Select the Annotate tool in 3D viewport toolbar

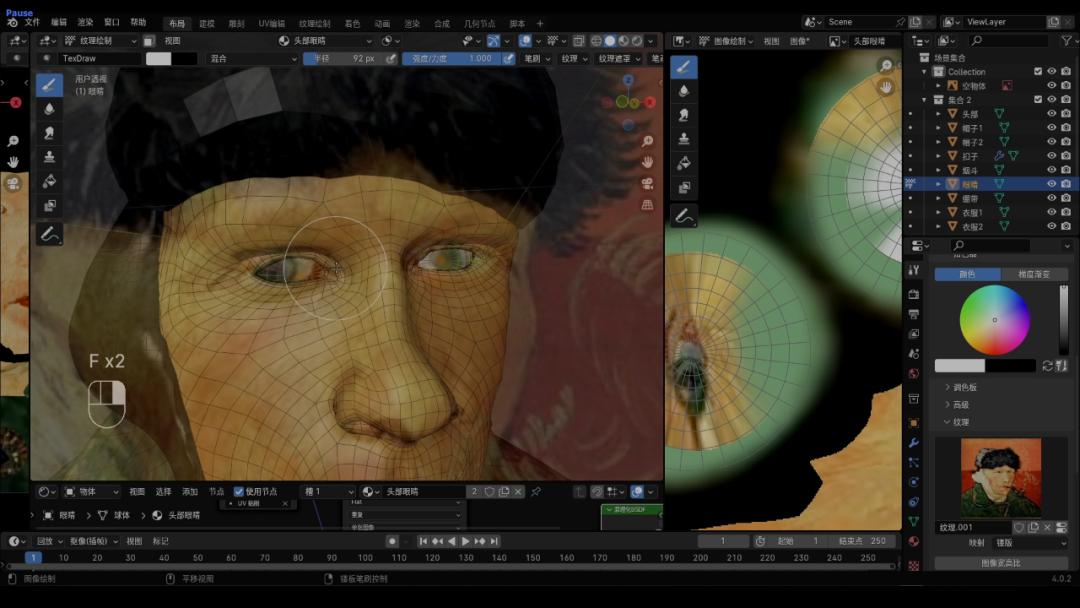(49, 234)
